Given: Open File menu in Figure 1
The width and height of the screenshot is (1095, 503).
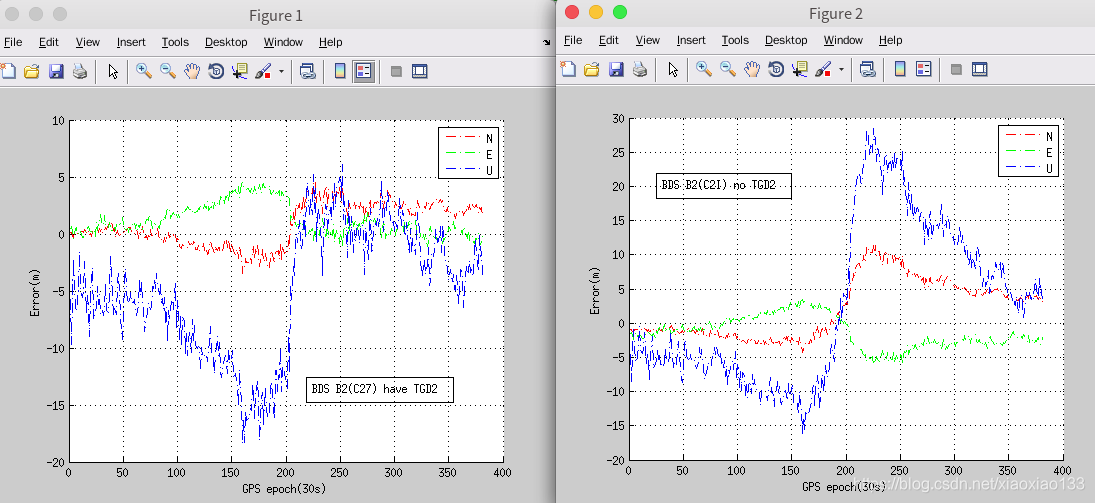Looking at the screenshot, I should (13, 42).
